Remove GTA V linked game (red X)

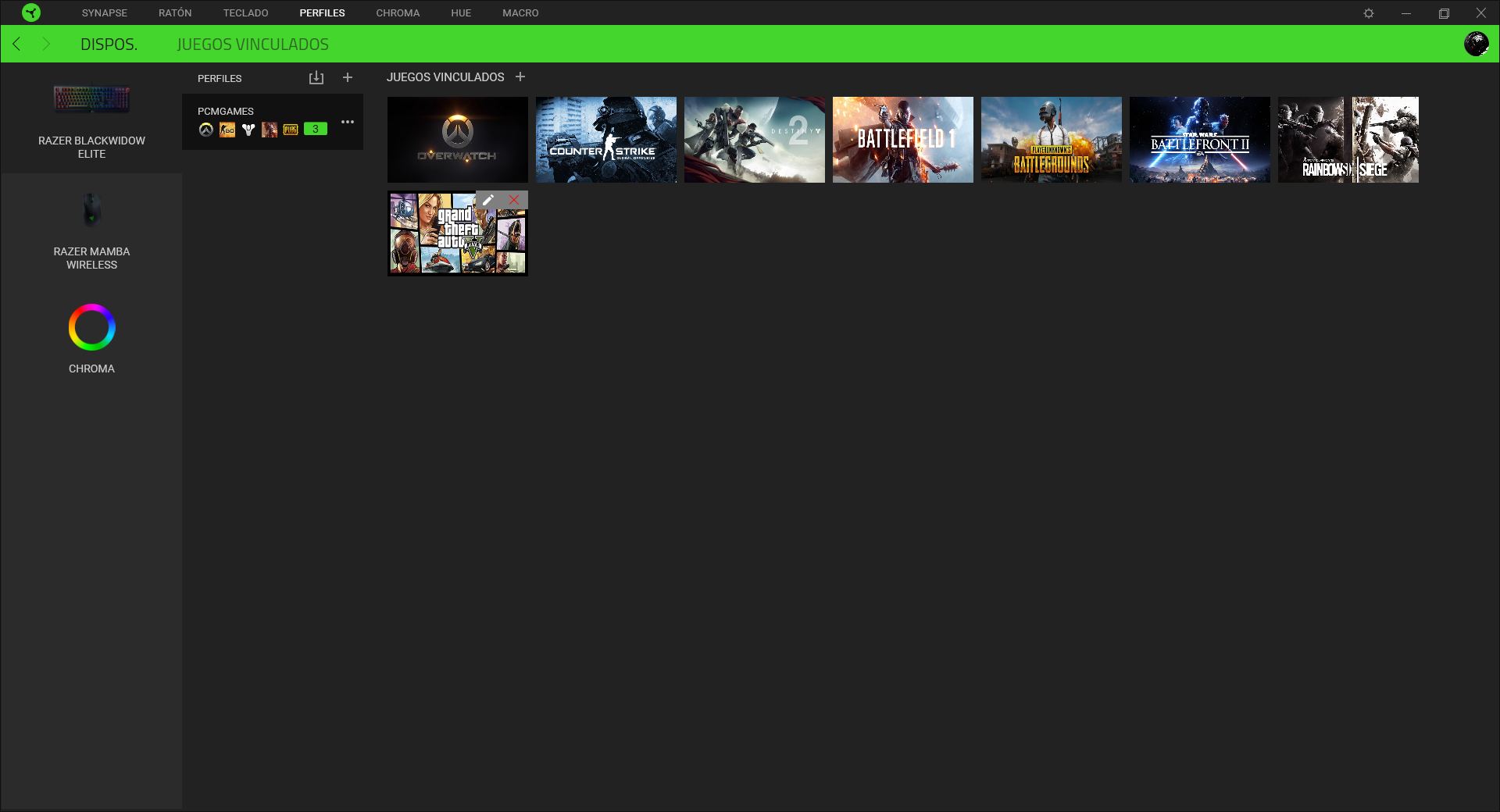tap(514, 200)
